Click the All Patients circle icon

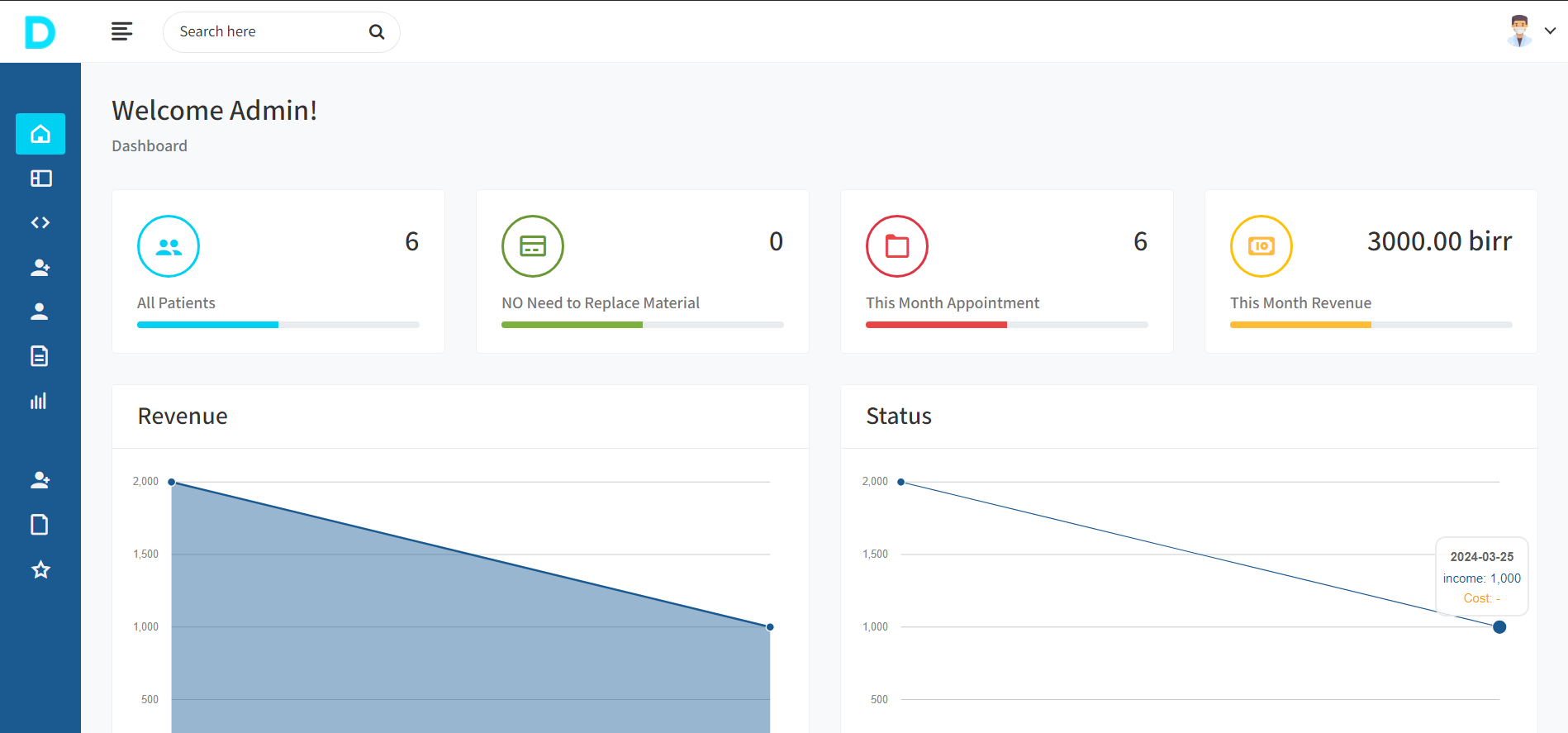(x=169, y=246)
